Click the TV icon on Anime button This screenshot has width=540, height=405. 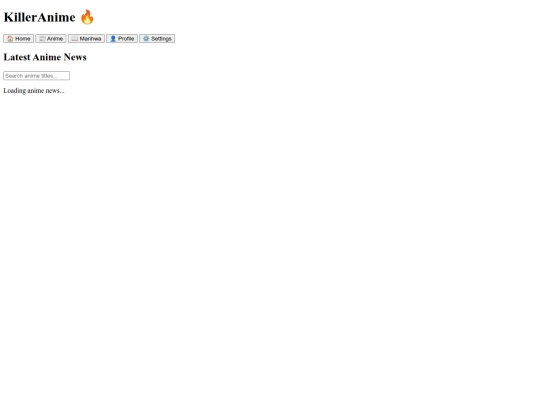pos(42,39)
